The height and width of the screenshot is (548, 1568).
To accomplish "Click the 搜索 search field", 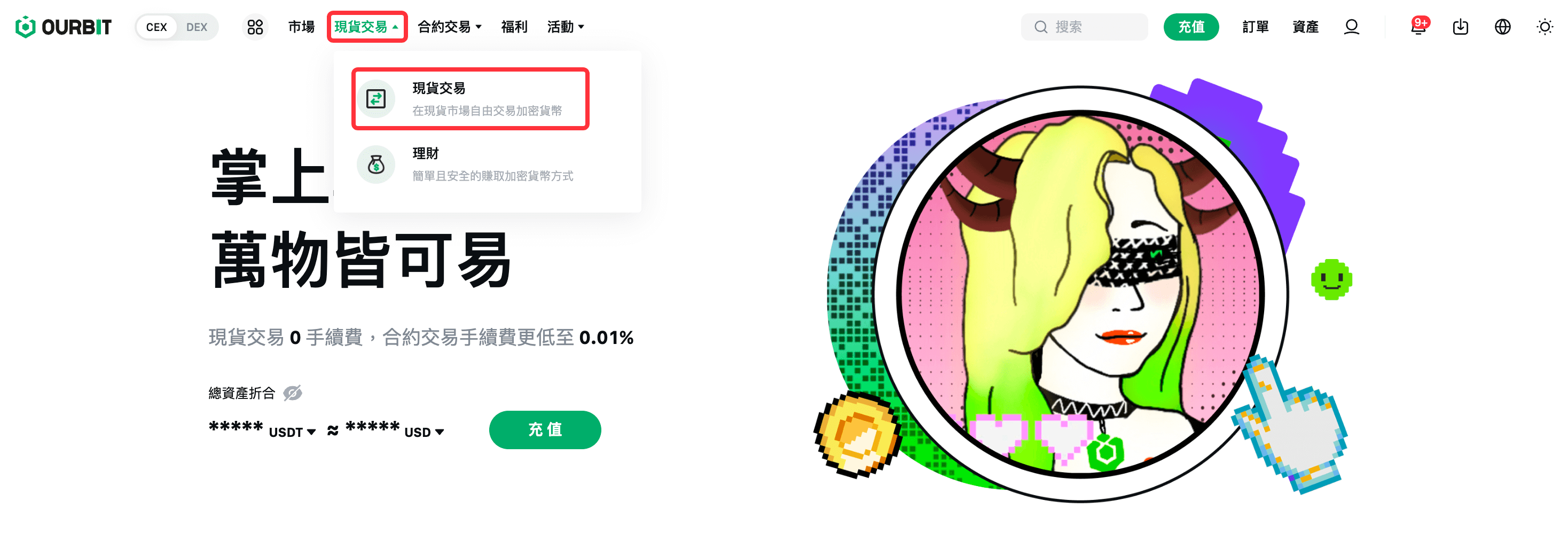I will click(x=1084, y=27).
